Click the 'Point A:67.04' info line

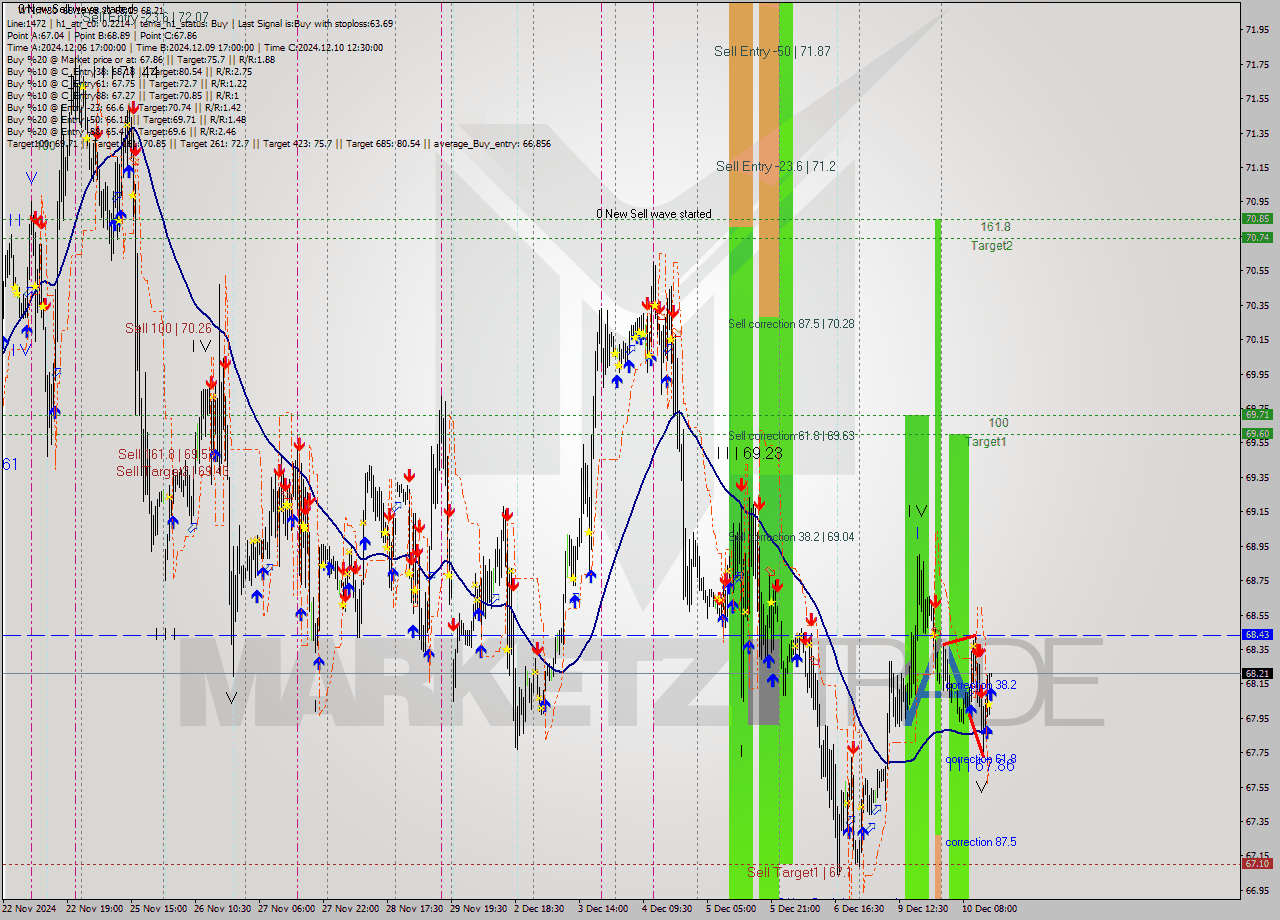[102, 35]
